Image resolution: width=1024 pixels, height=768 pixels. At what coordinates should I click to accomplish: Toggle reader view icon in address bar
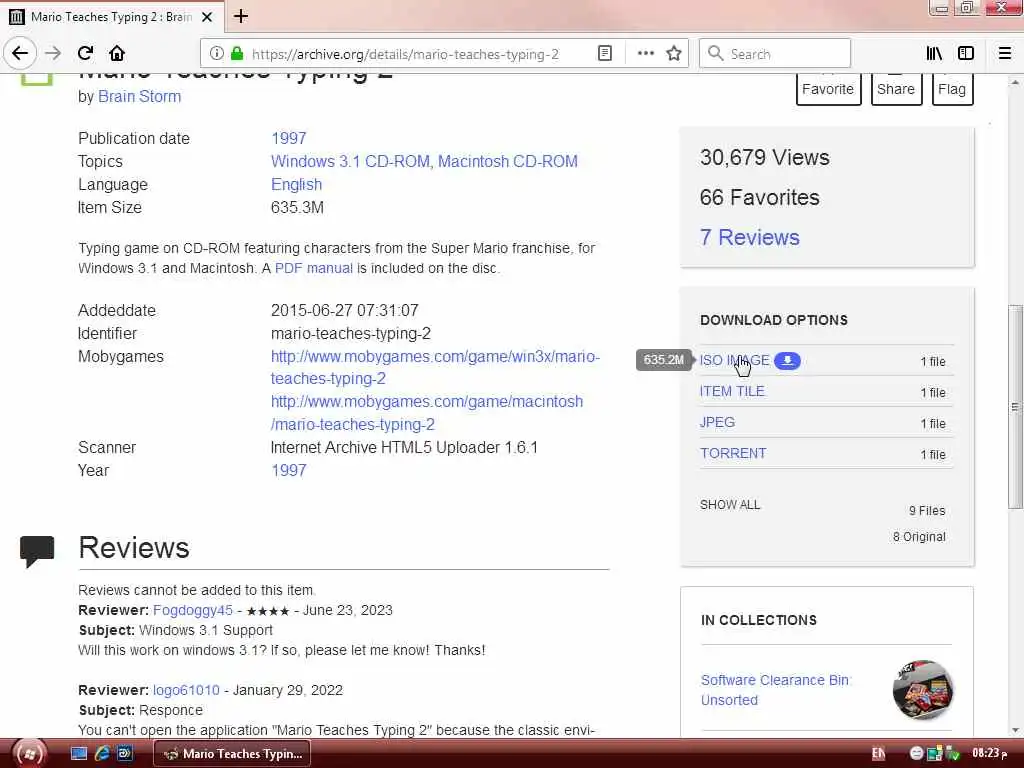click(x=605, y=54)
